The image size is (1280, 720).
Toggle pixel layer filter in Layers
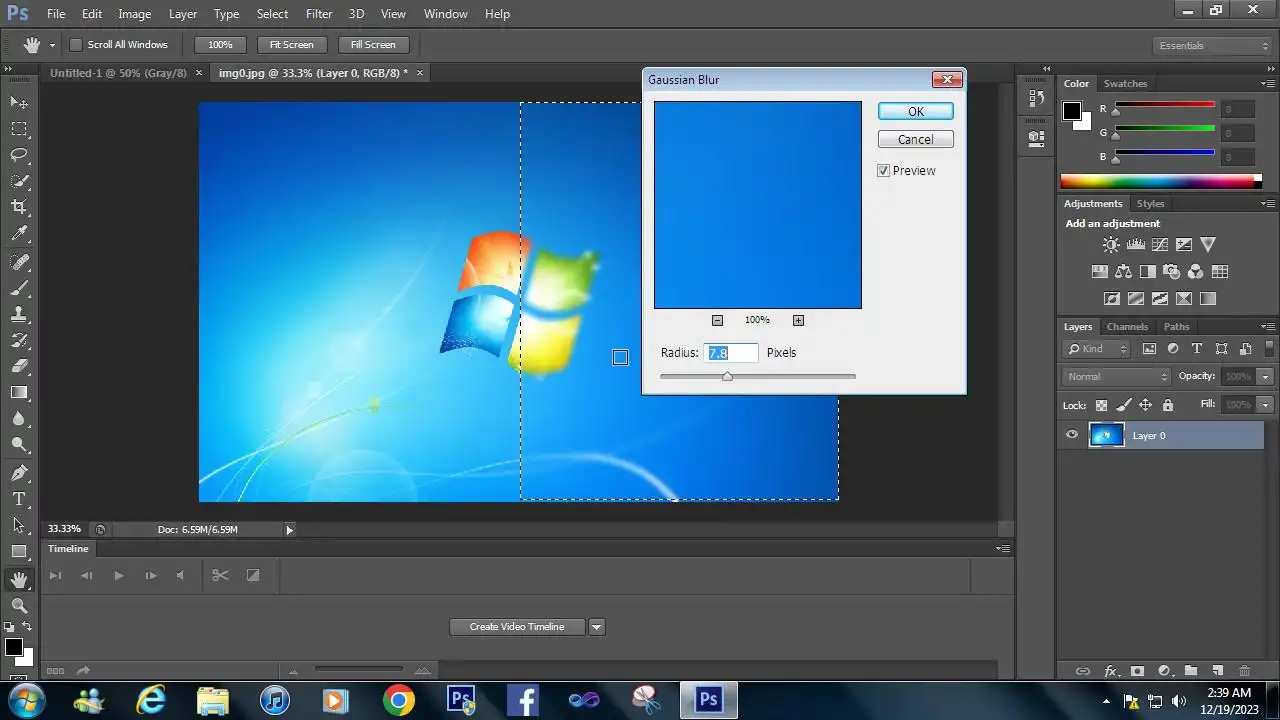[1149, 349]
